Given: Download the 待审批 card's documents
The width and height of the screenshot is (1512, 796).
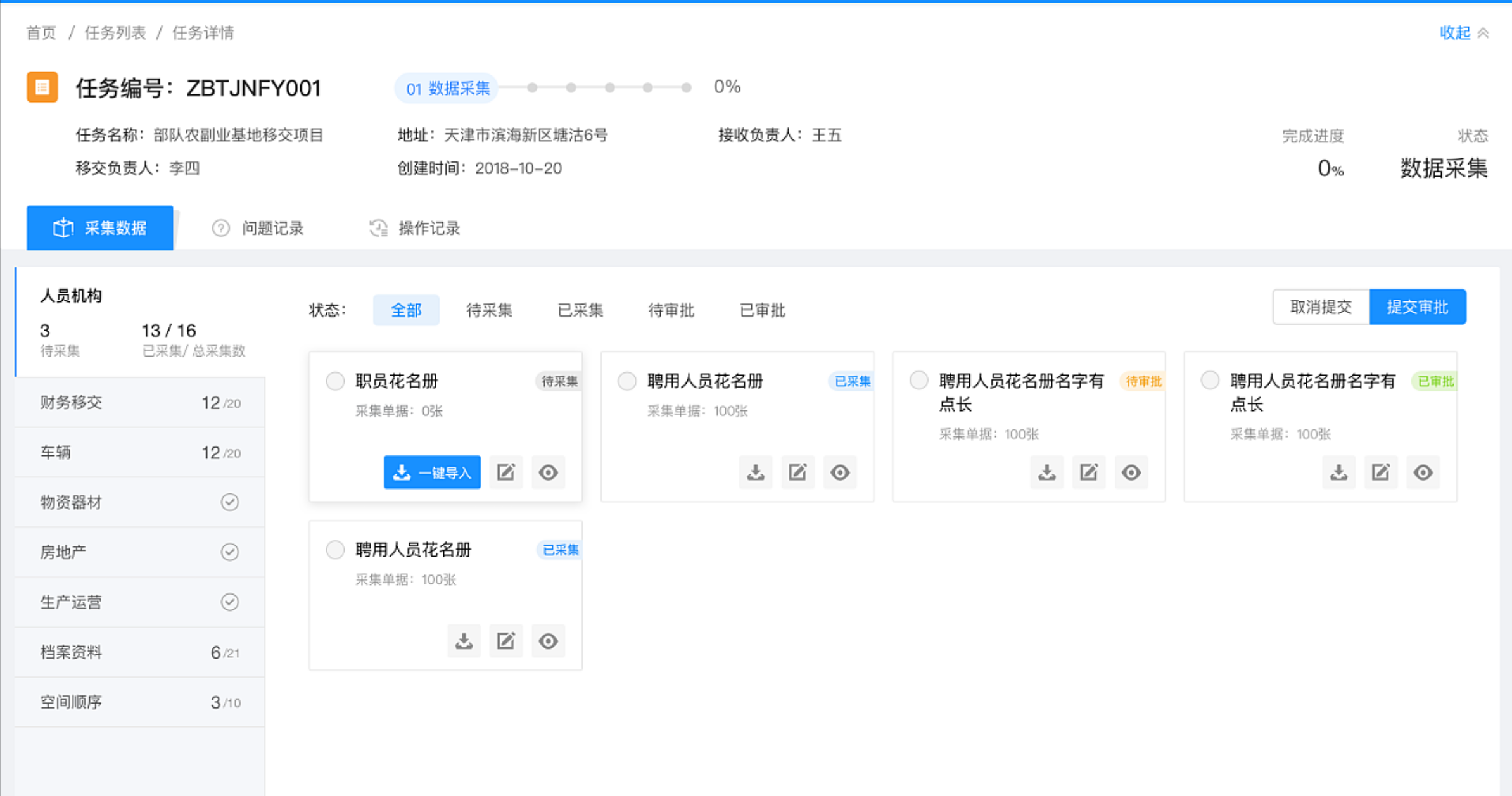Looking at the screenshot, I should click(1046, 472).
